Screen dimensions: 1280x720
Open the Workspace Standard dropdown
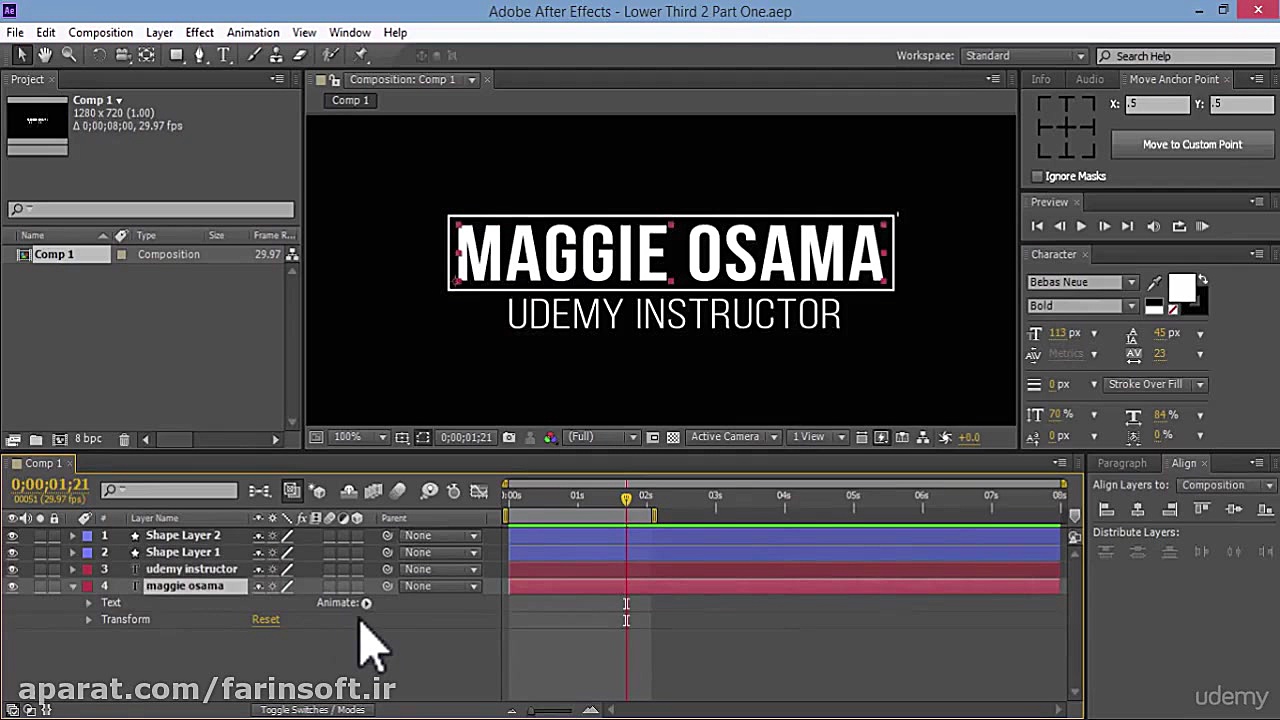tap(1023, 56)
